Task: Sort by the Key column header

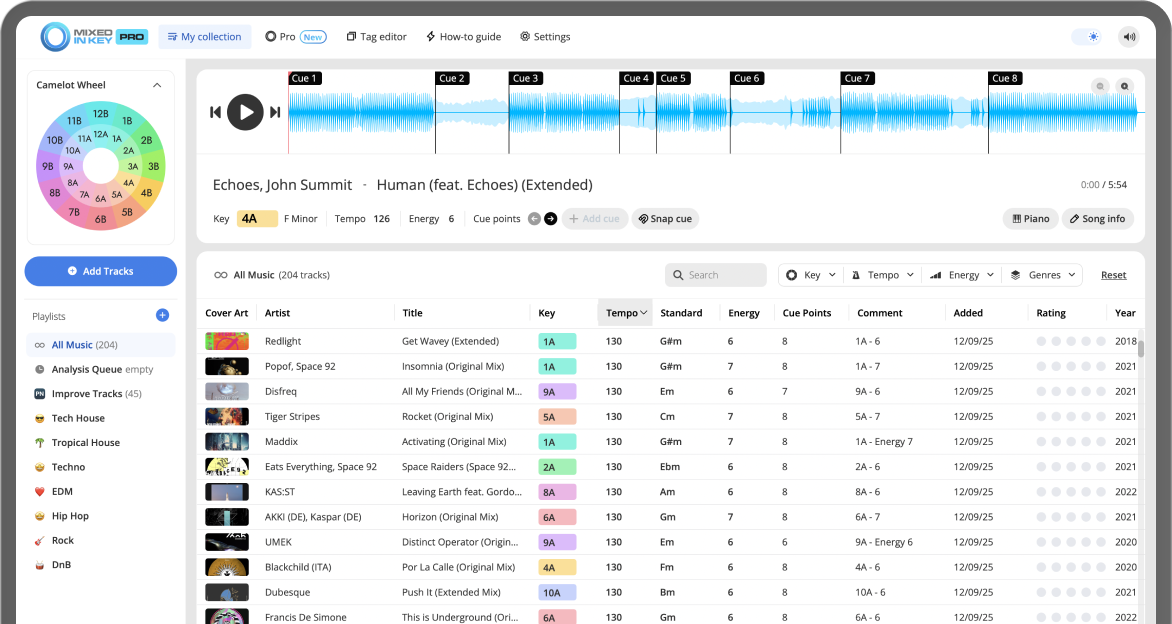Action: pos(546,313)
